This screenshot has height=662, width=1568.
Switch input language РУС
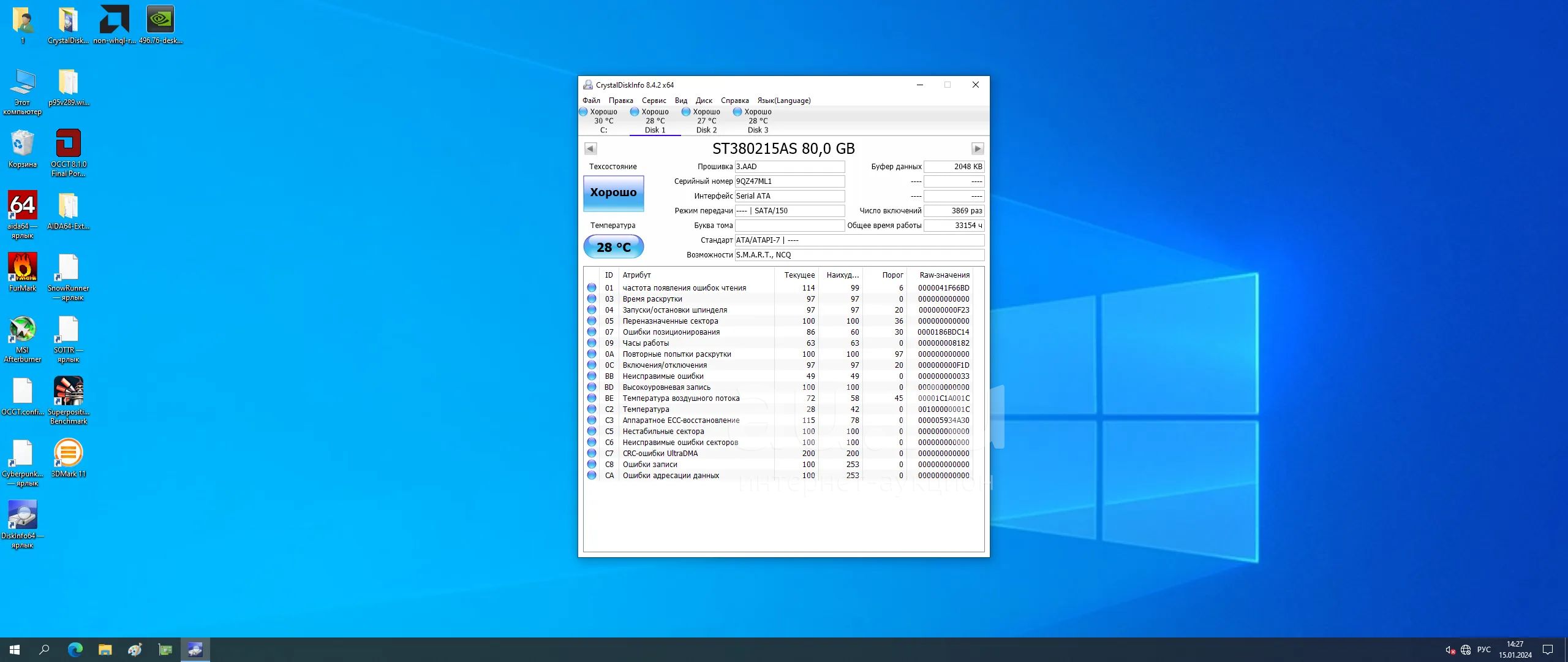click(x=1483, y=650)
